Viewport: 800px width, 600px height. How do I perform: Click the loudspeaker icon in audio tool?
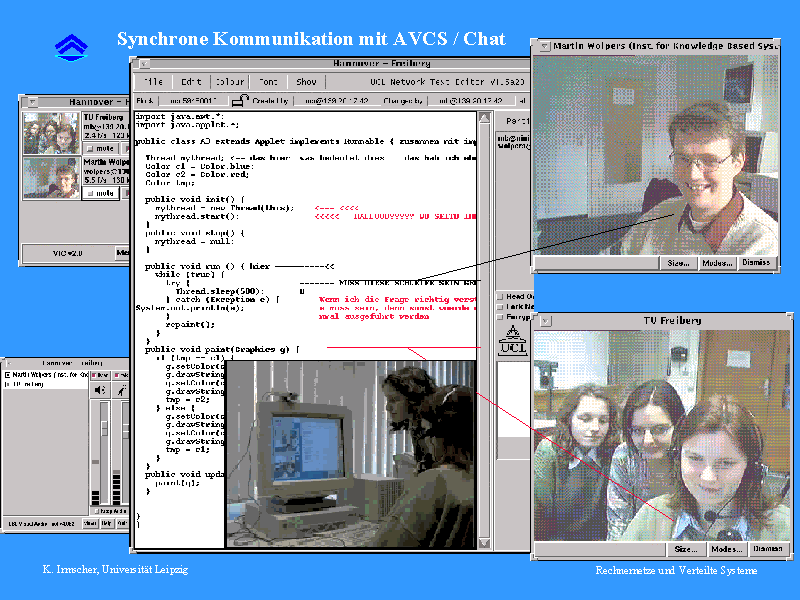pyautogui.click(x=100, y=390)
